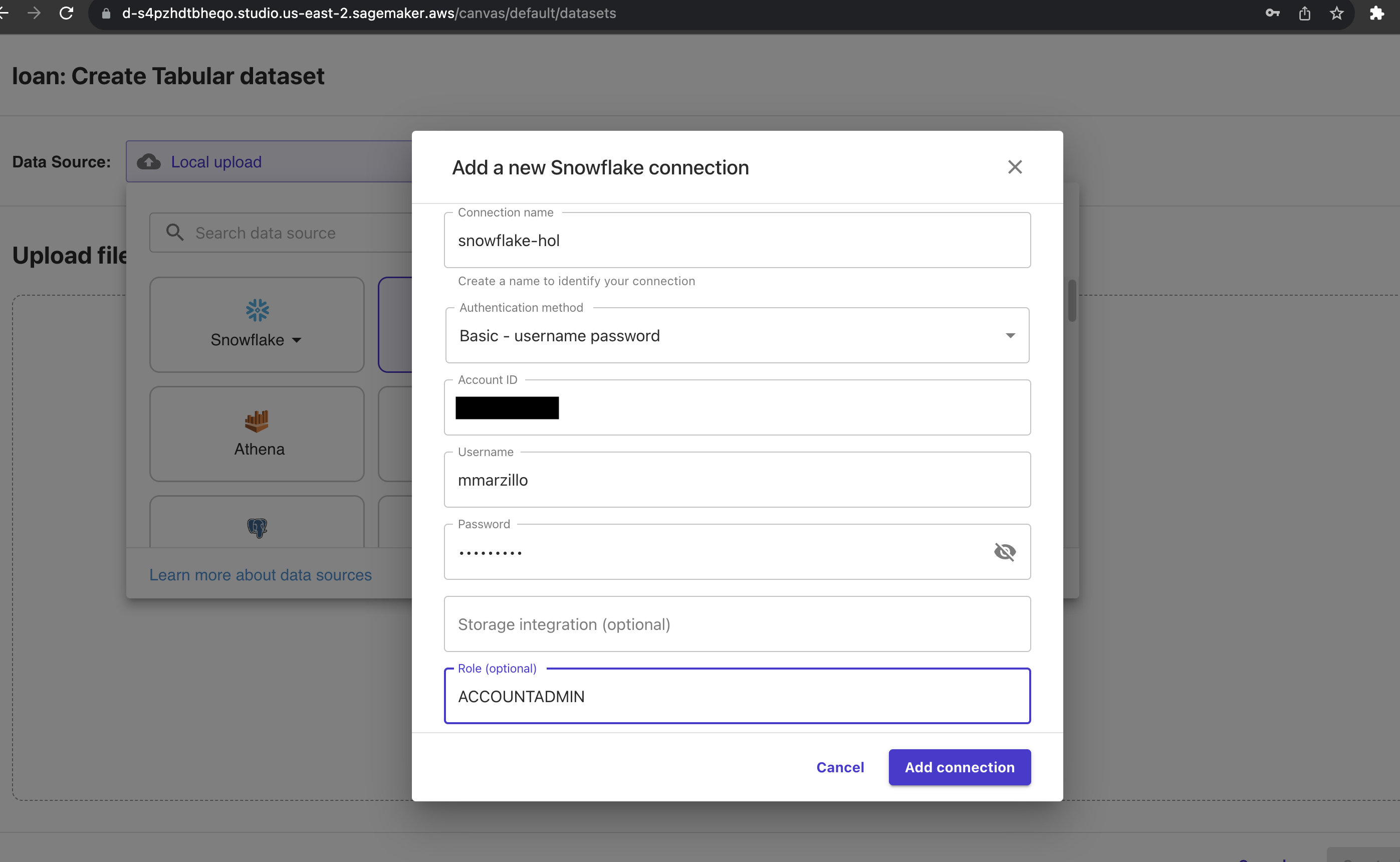Open saved passwords key icon
Viewport: 1400px width, 862px height.
[1272, 13]
